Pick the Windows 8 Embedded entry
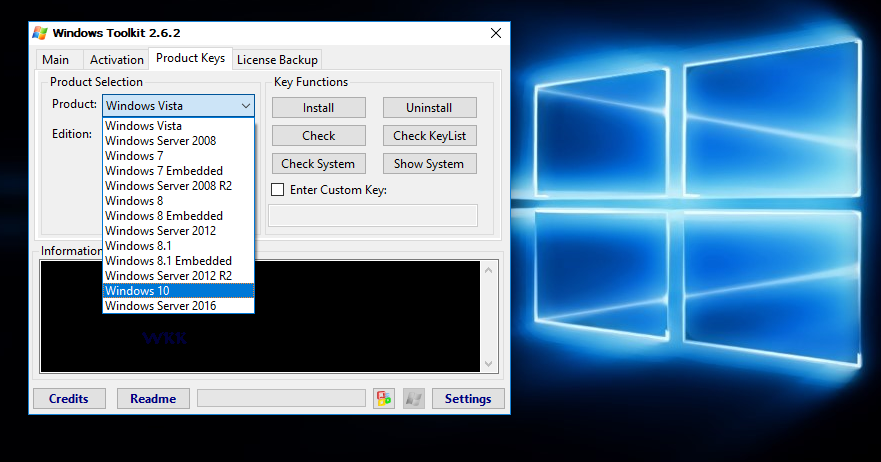The height and width of the screenshot is (462, 881). coord(178,215)
